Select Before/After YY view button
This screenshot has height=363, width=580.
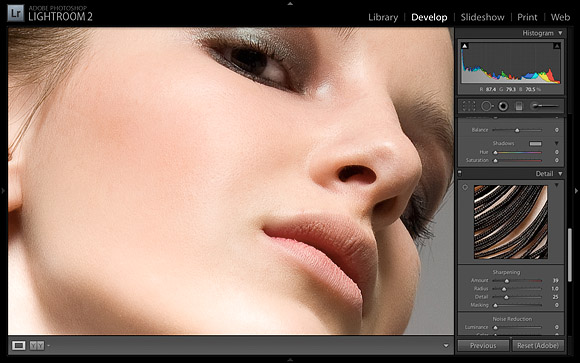coord(37,346)
